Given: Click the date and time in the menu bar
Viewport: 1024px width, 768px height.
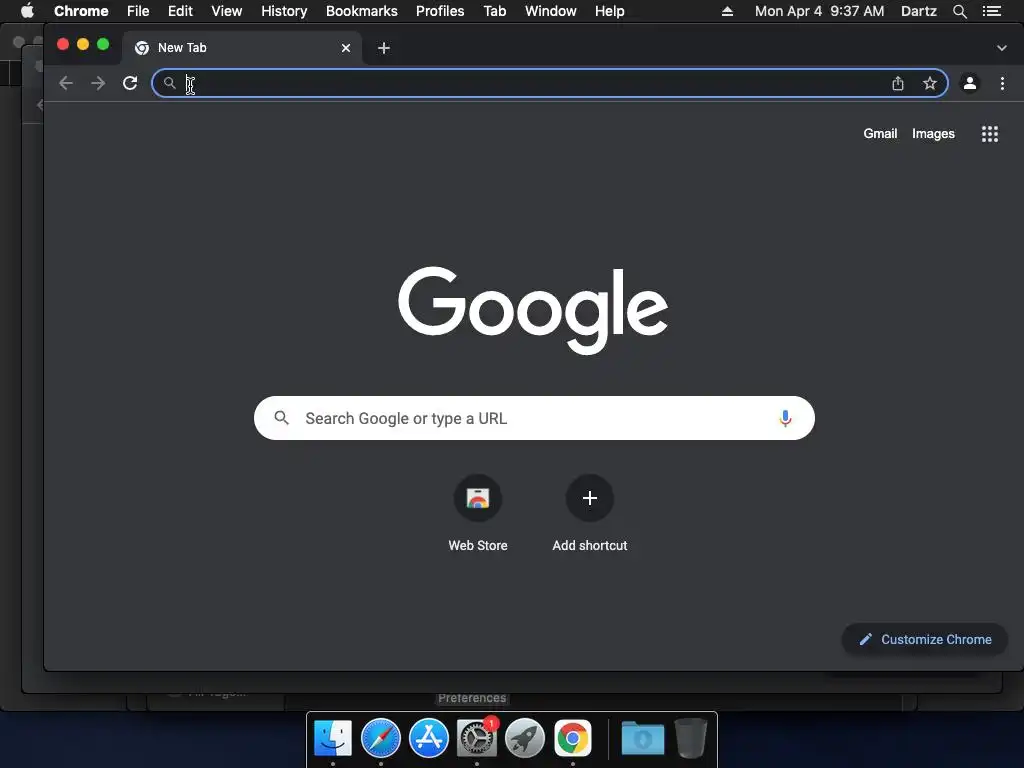Looking at the screenshot, I should (x=820, y=11).
